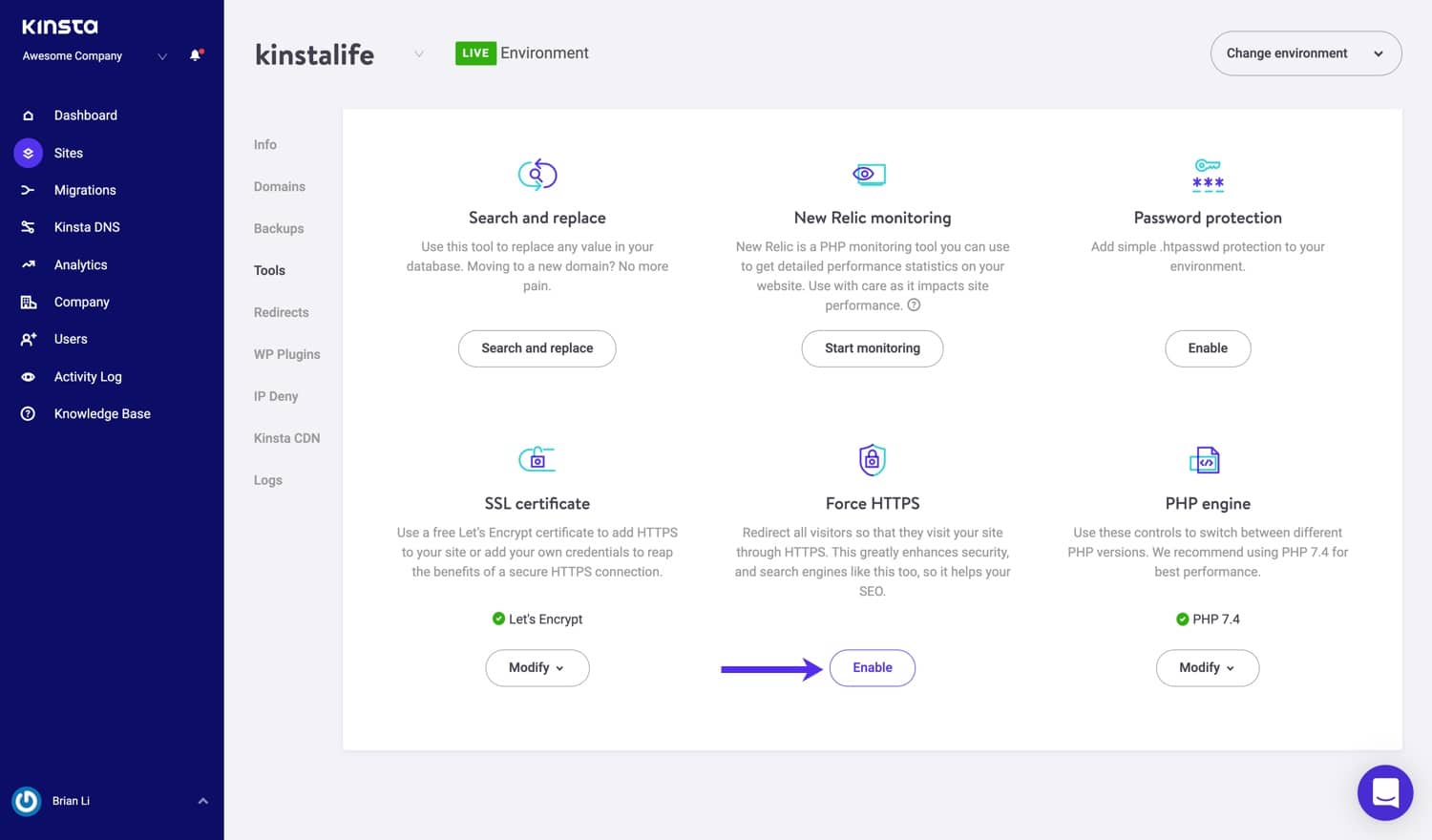Open Knowledge Base in the sidebar
1432x840 pixels.
[x=102, y=413]
